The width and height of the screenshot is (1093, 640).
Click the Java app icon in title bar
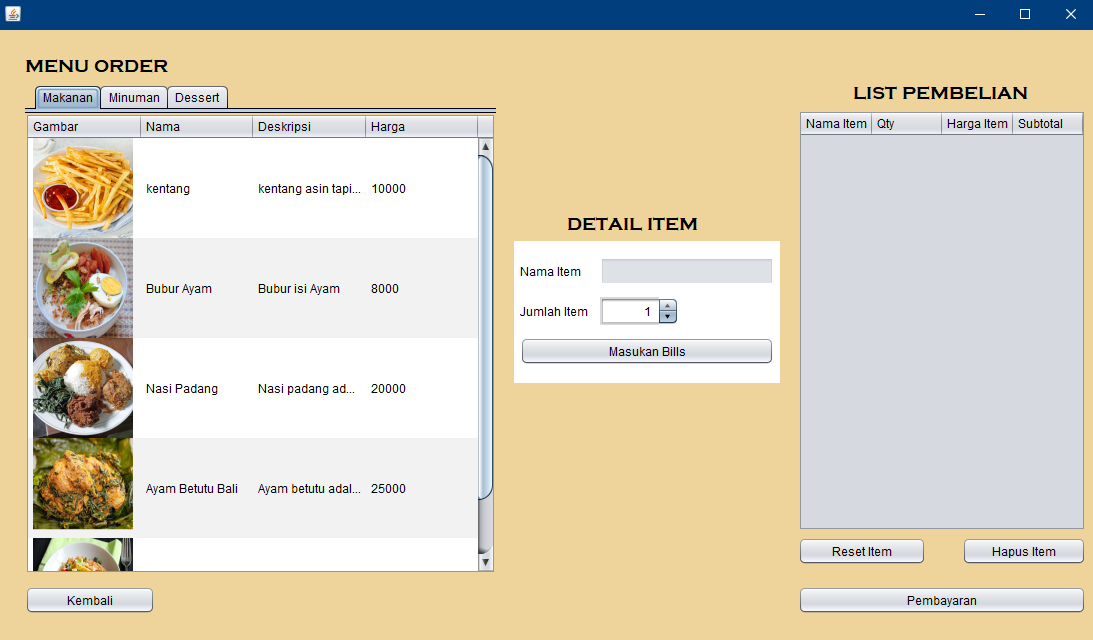coord(13,14)
